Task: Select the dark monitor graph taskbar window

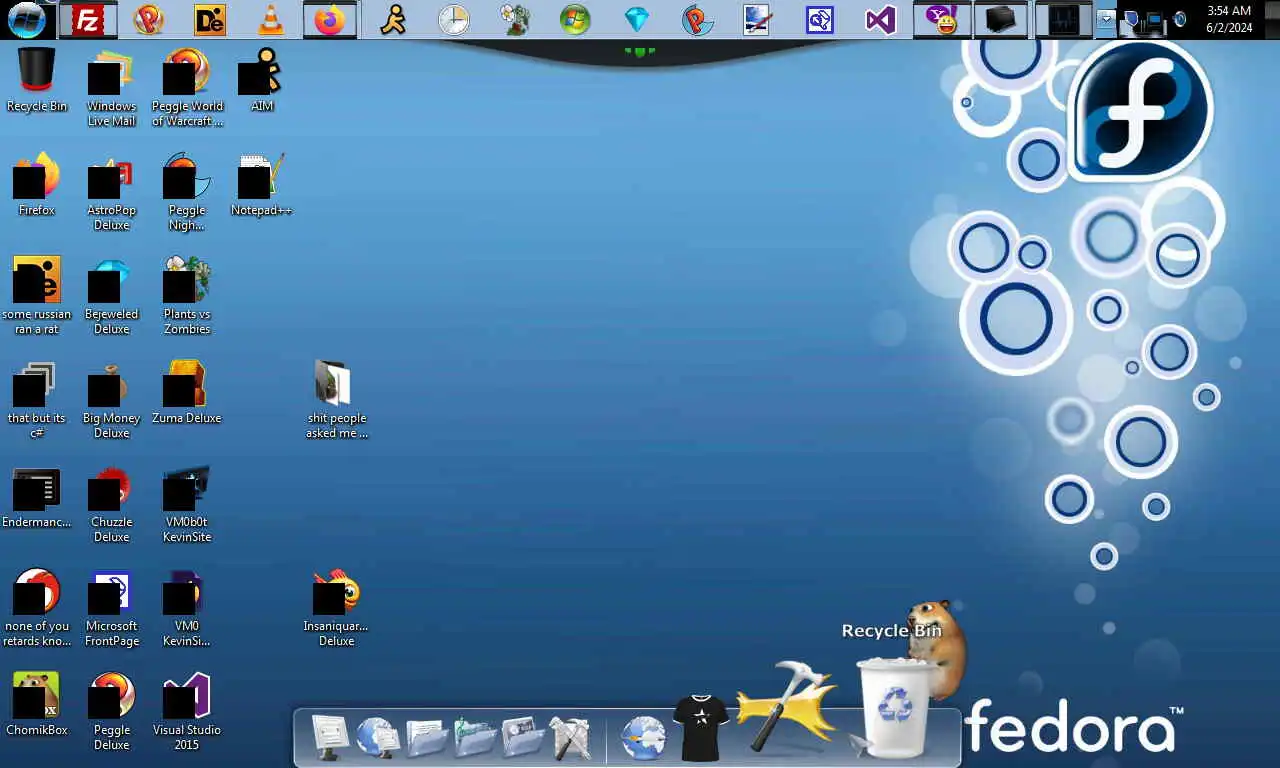Action: (1063, 19)
